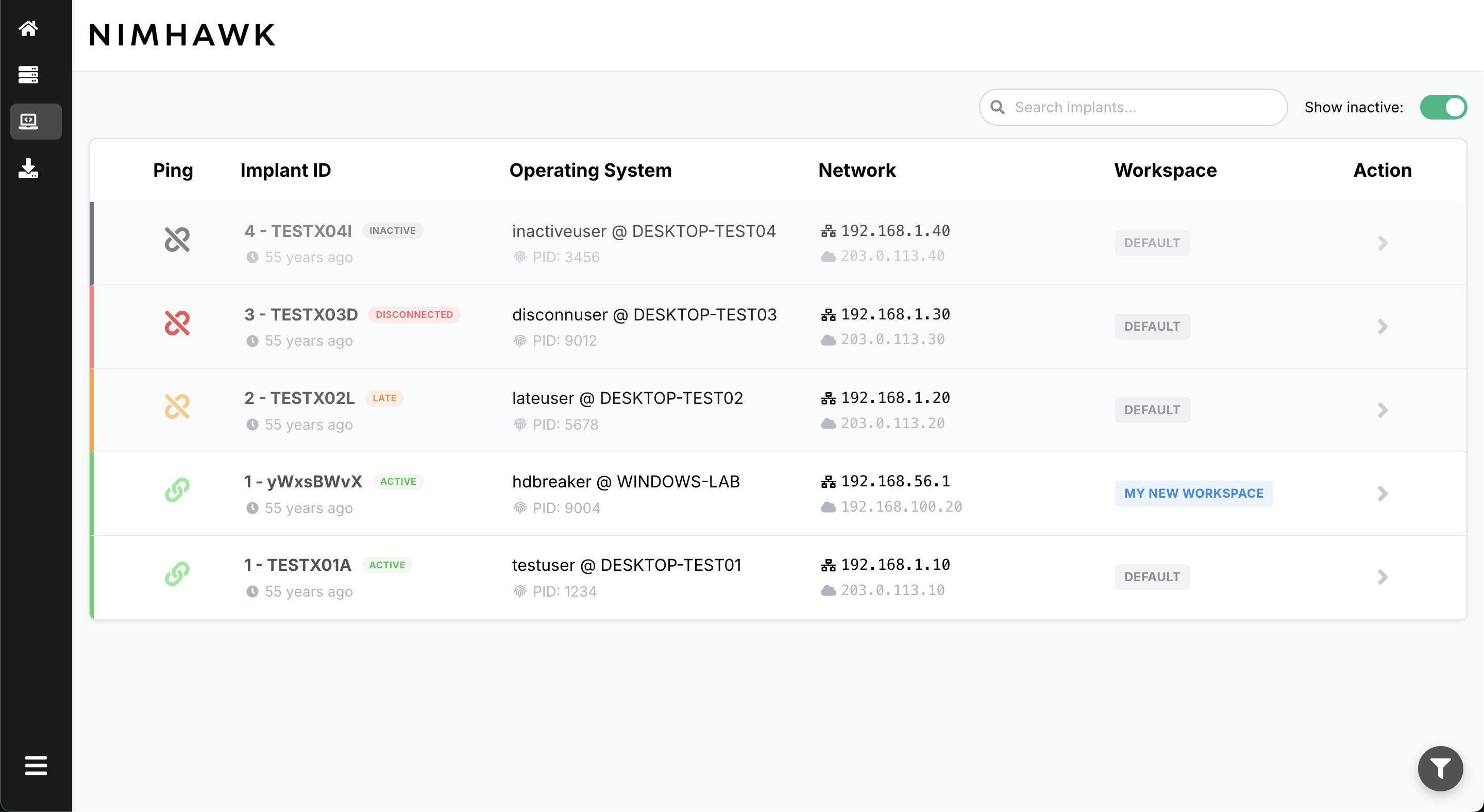Click the Operating System column header
Viewport: 1484px width, 812px height.
591,171
